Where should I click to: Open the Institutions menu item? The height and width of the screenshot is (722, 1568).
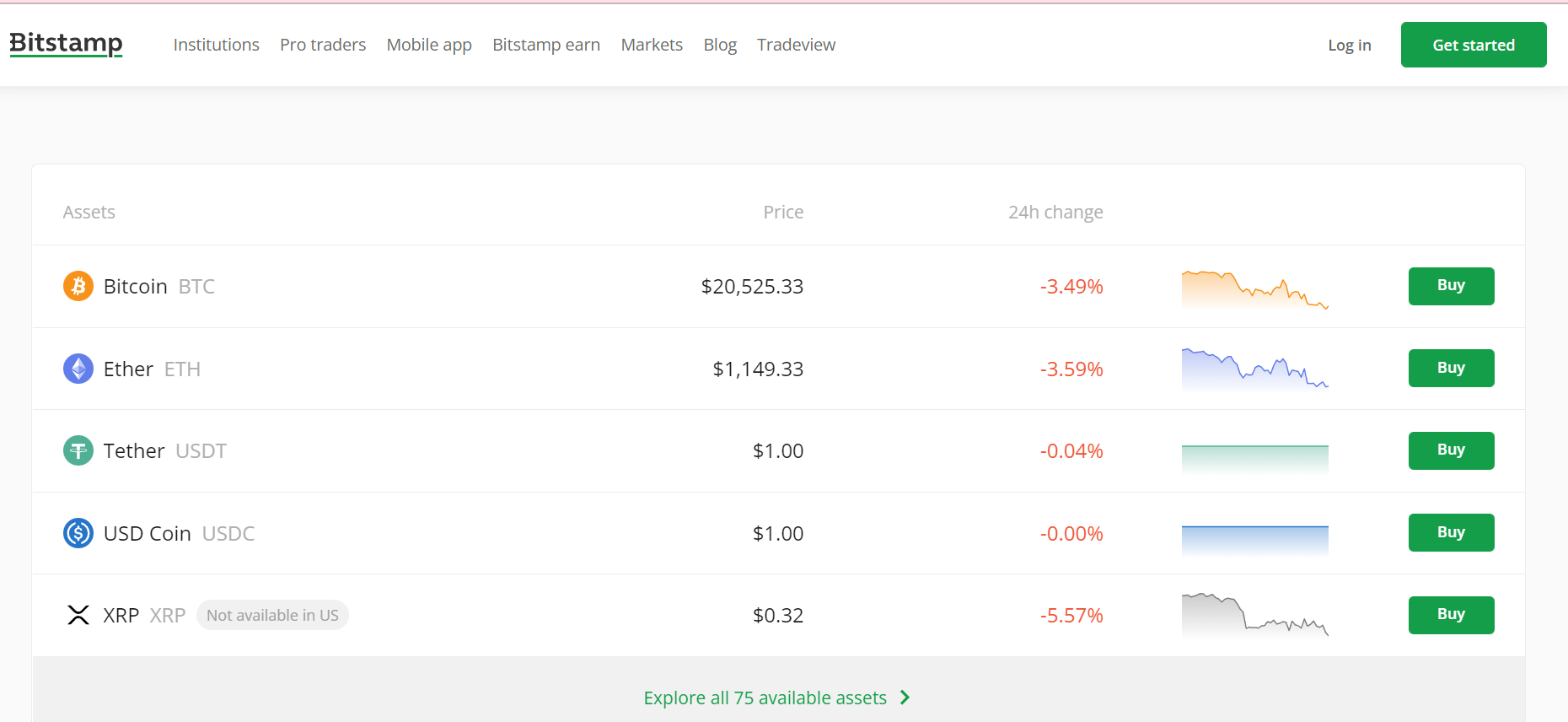217,45
